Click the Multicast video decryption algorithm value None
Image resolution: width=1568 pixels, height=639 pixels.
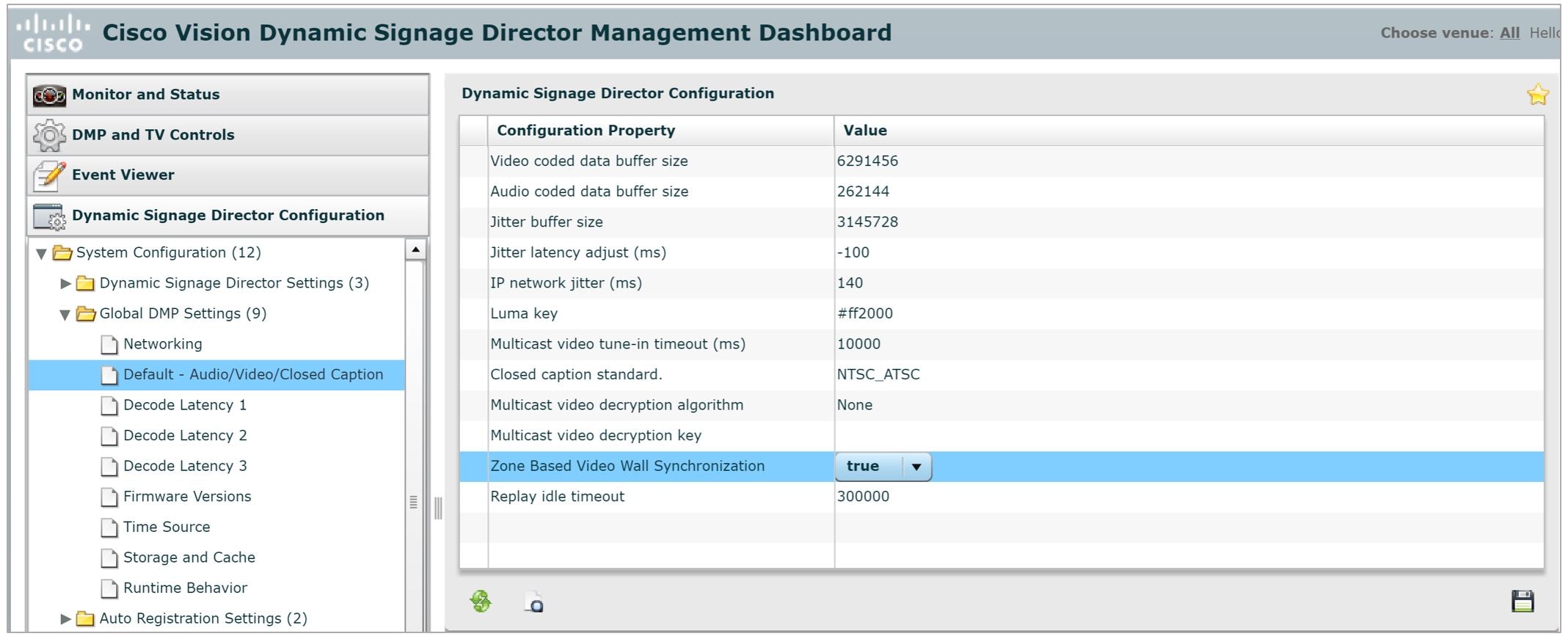pos(855,405)
